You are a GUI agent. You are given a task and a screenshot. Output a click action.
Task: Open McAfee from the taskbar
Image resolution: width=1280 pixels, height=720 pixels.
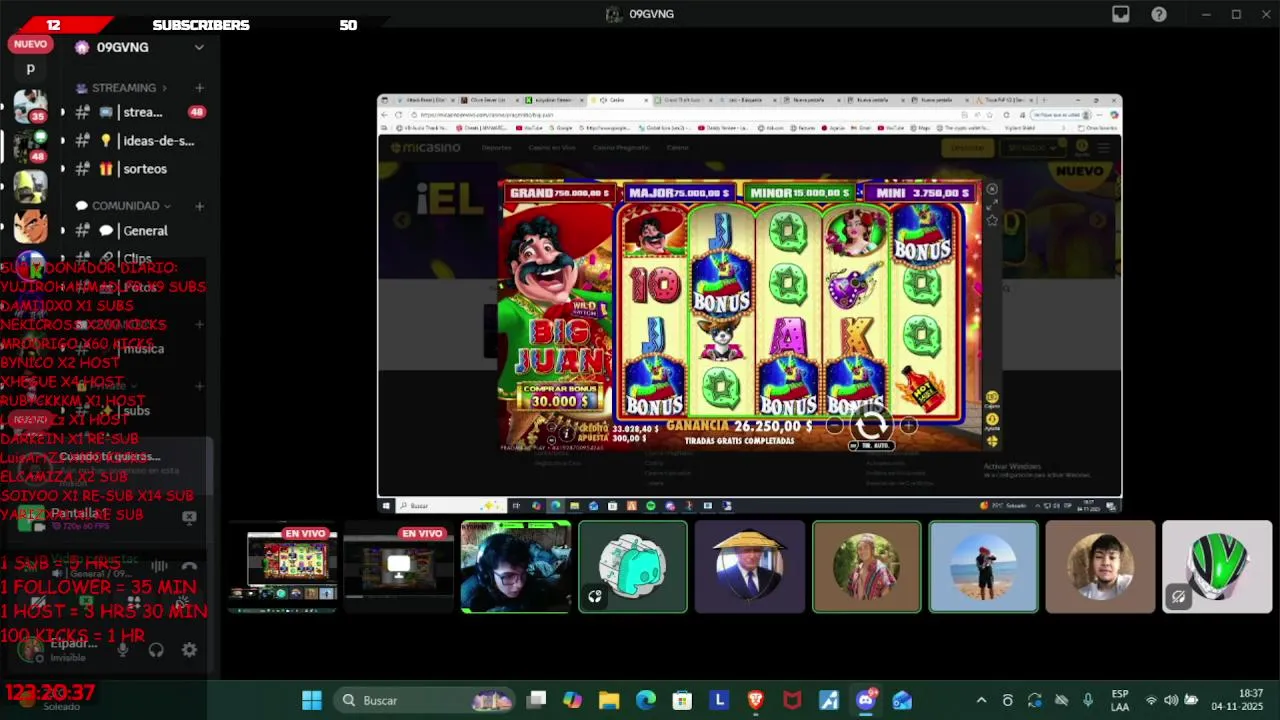792,700
